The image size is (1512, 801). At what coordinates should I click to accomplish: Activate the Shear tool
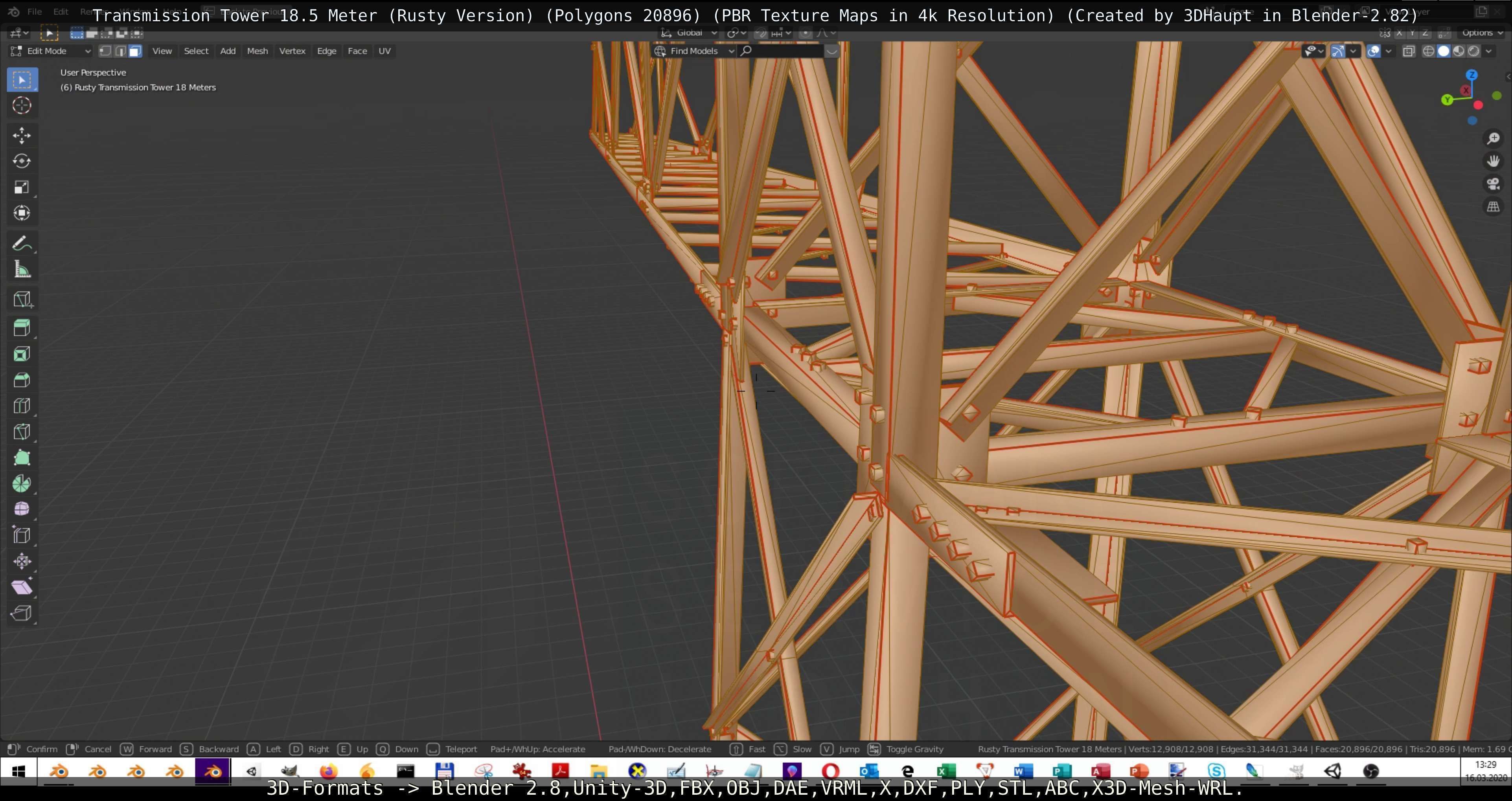pos(22,587)
